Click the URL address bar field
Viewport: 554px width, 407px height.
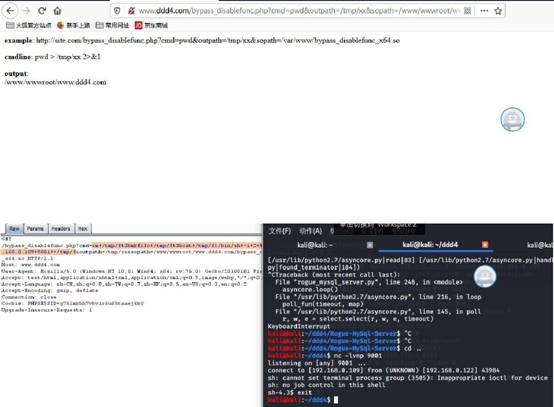(x=299, y=11)
